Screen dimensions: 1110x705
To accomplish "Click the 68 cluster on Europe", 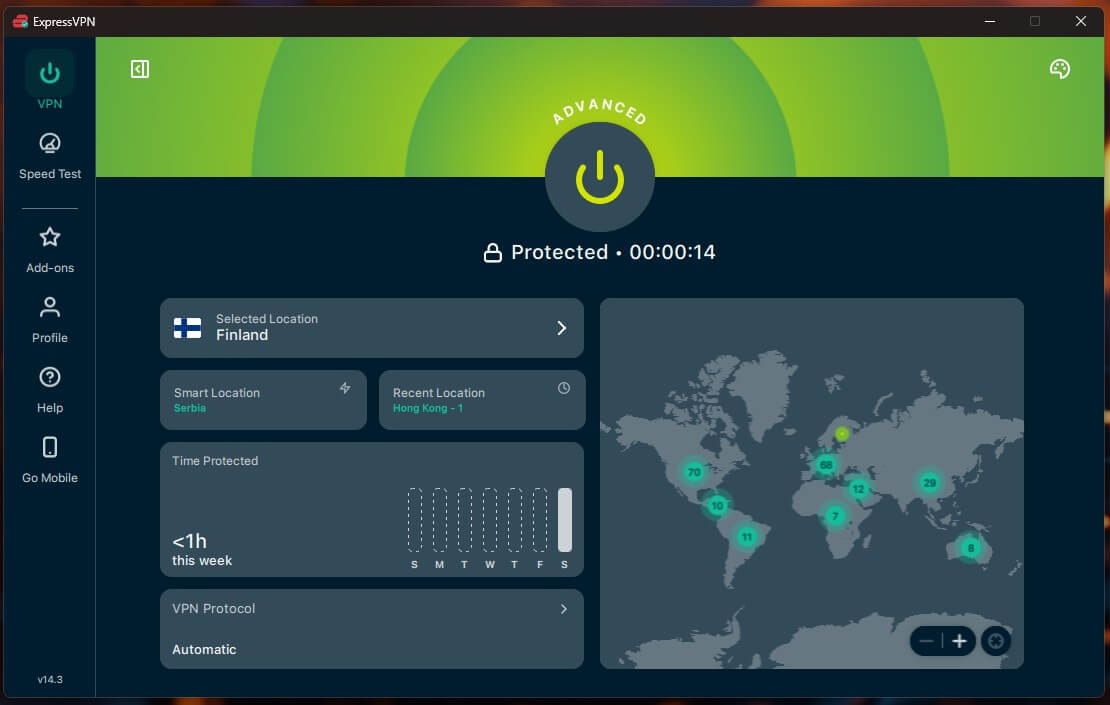I will click(x=825, y=465).
